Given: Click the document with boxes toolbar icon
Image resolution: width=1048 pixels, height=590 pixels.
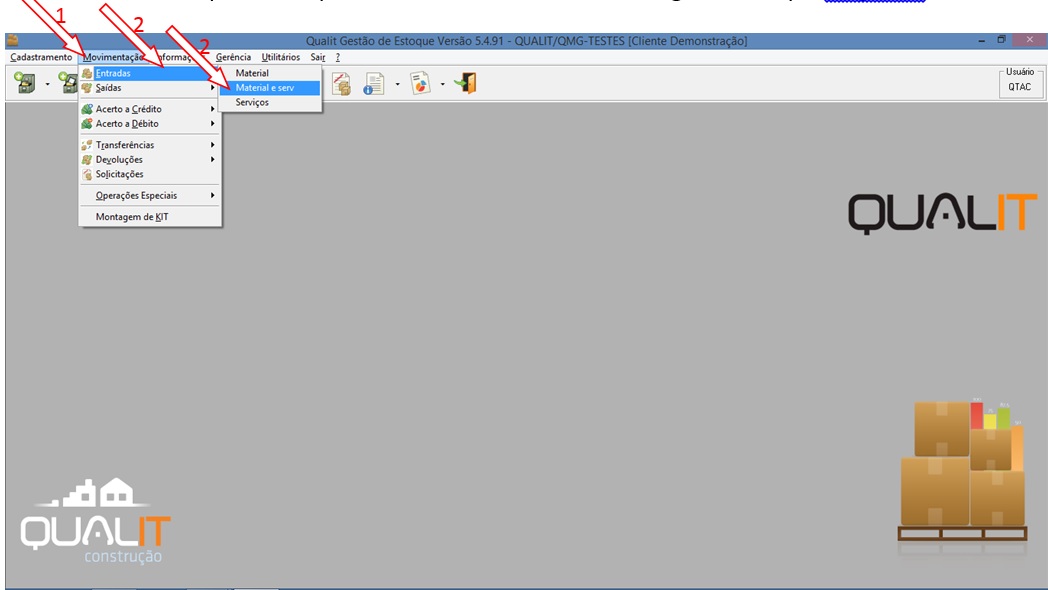Looking at the screenshot, I should (342, 84).
